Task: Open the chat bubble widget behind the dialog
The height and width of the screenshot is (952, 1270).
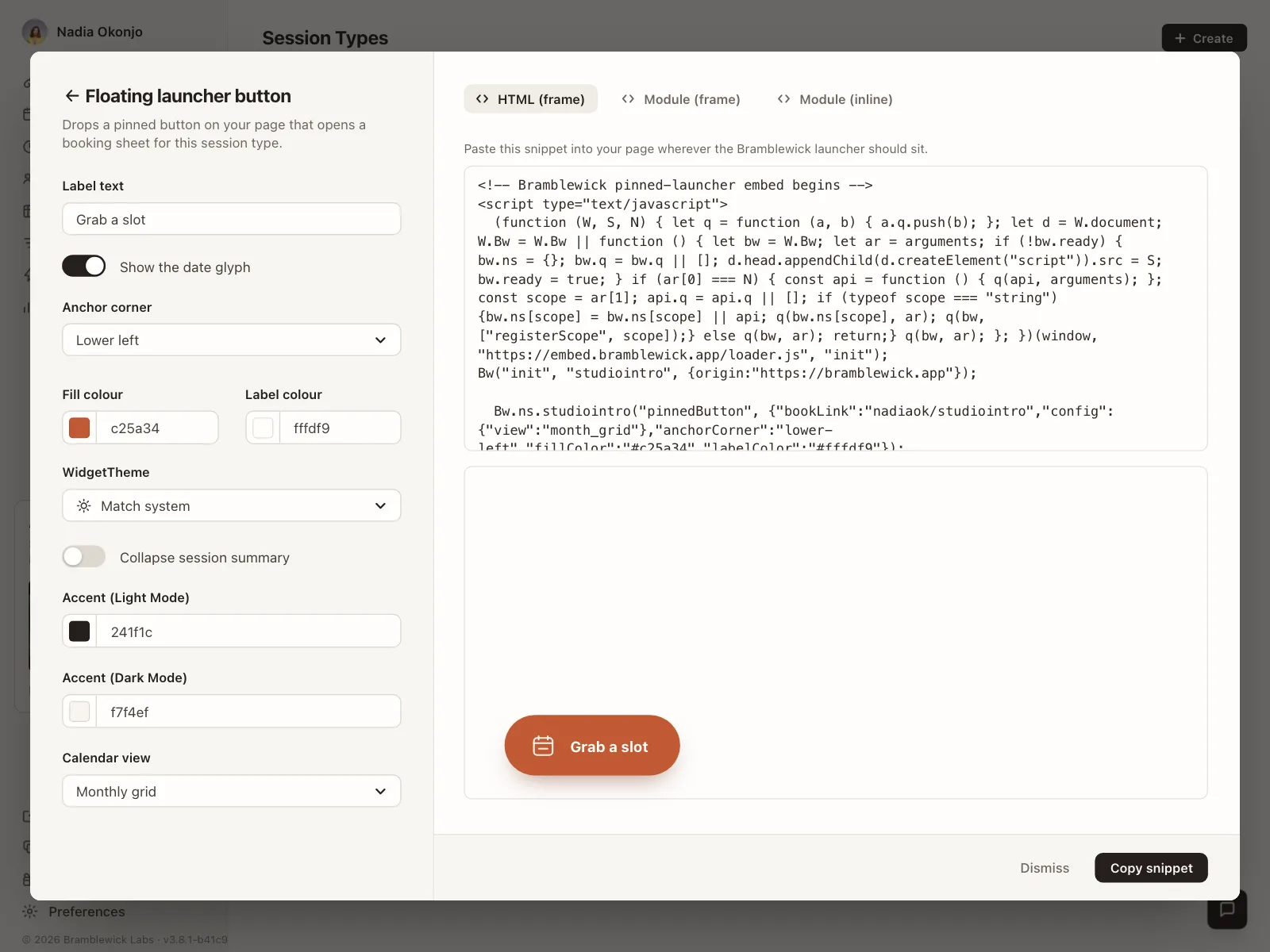Action: pos(1227,909)
